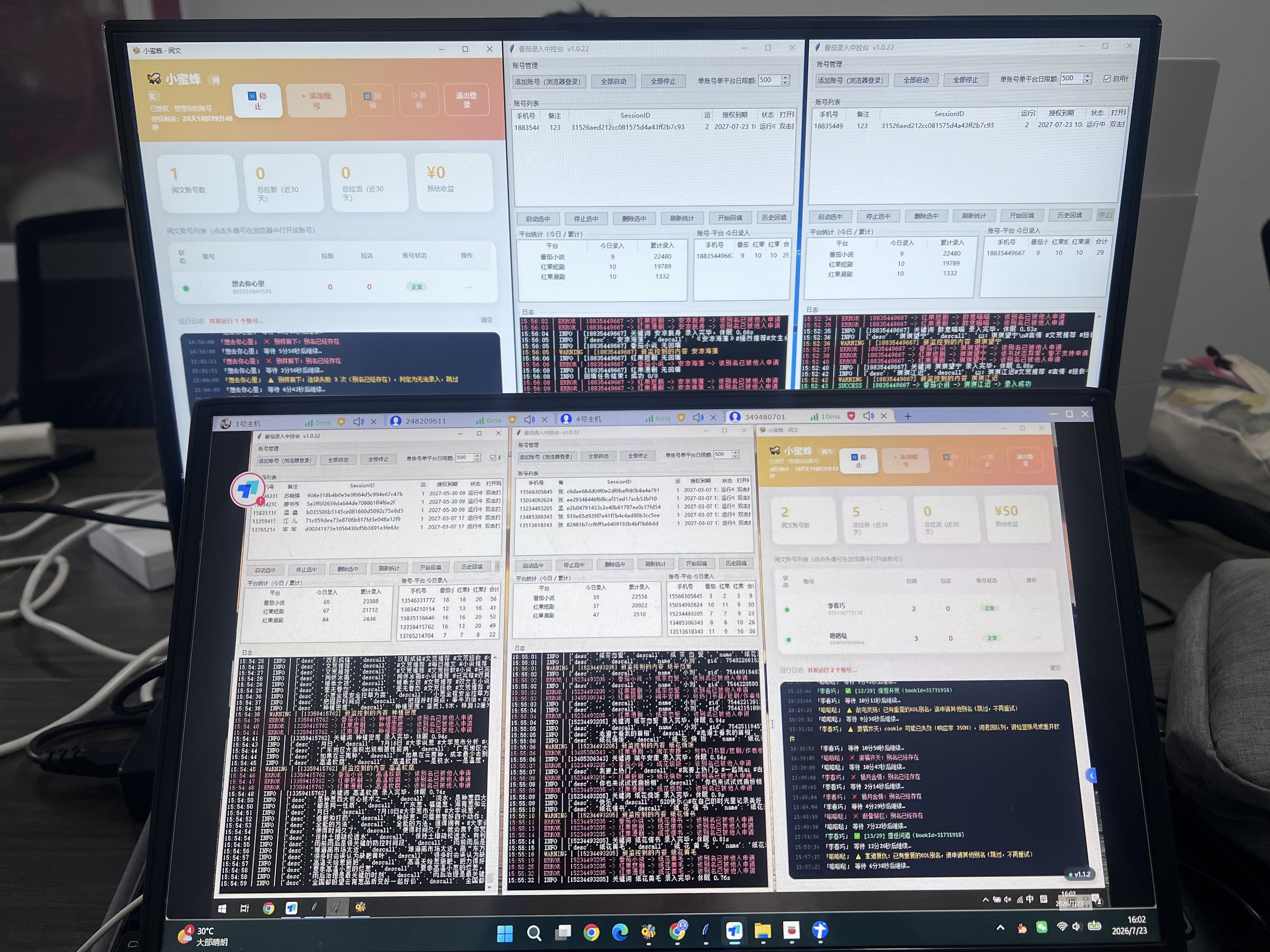Click 历史回填 in the remote middle 番茄 window
1270x952 pixels.
click(735, 564)
